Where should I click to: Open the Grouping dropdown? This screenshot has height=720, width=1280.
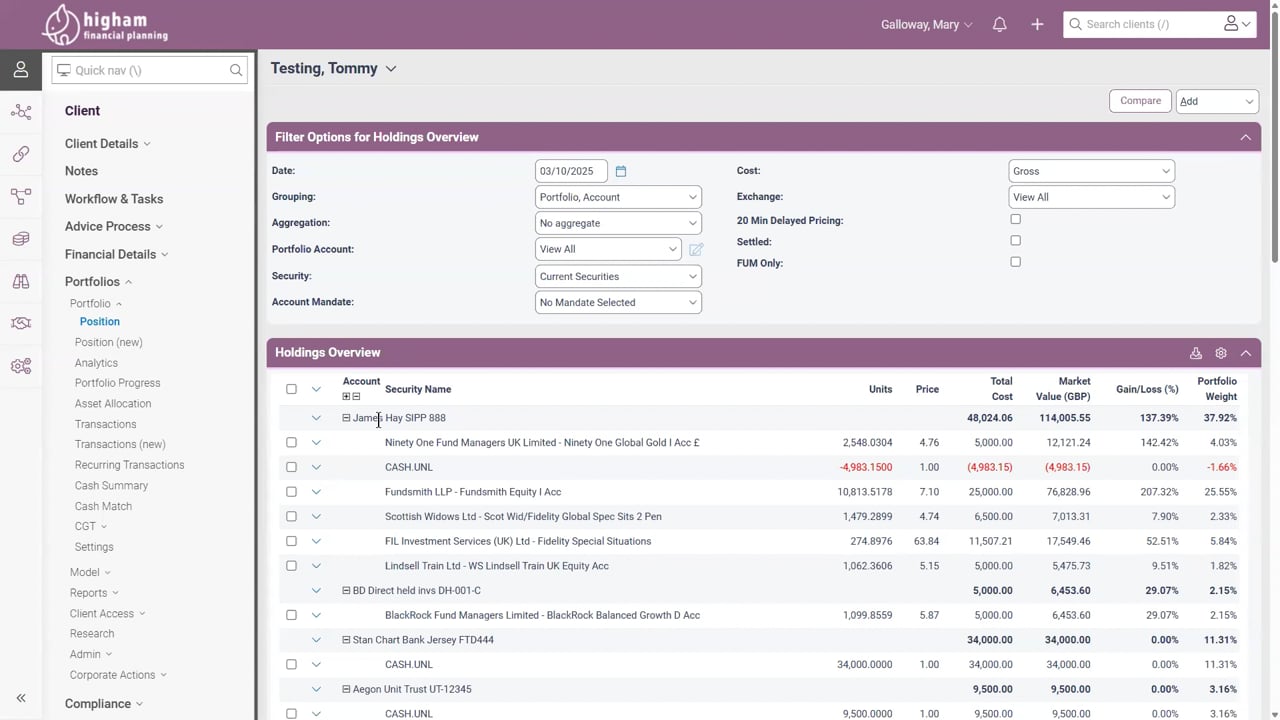click(618, 197)
